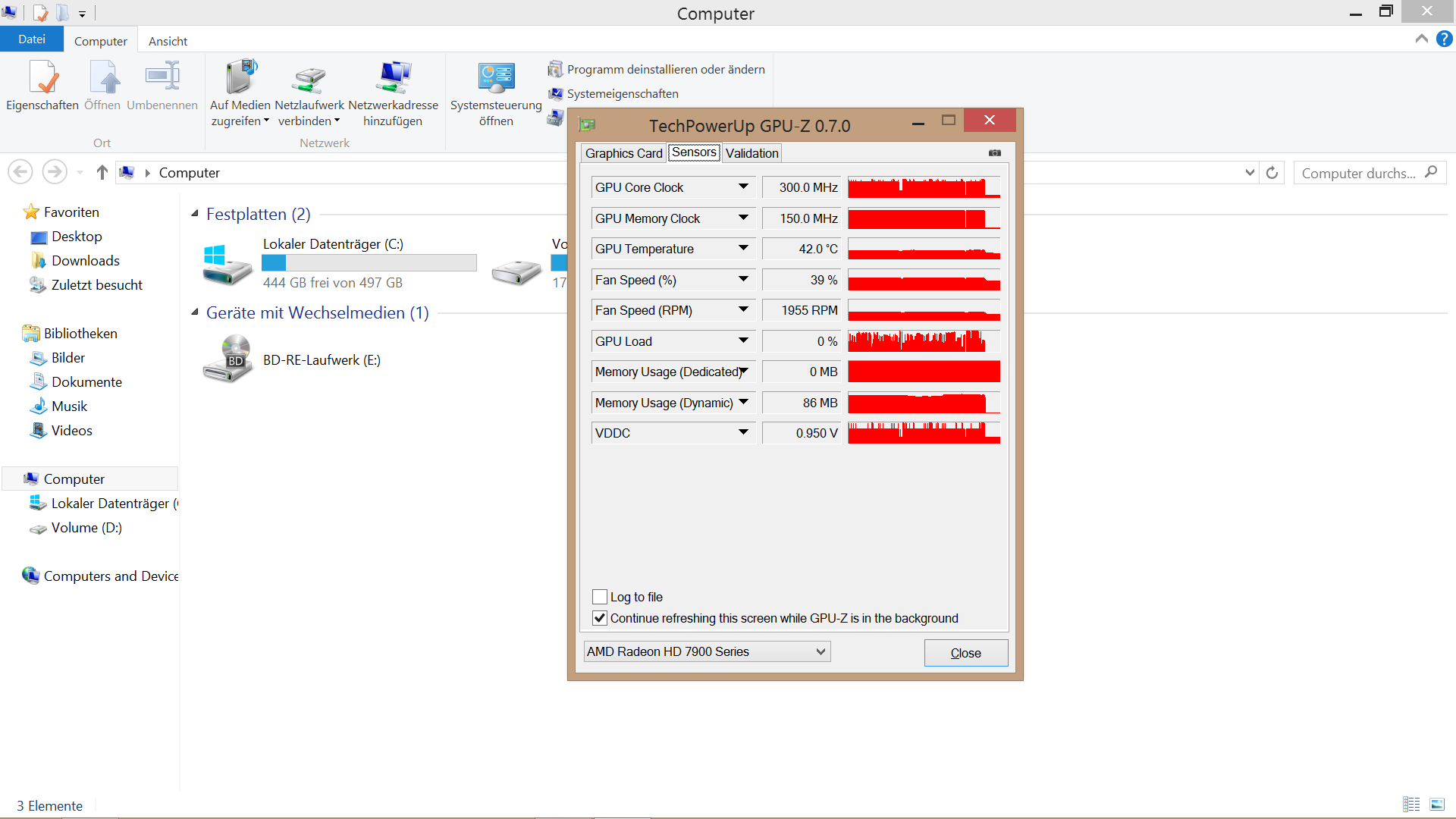Switch to the Graphics Card tab

click(623, 153)
